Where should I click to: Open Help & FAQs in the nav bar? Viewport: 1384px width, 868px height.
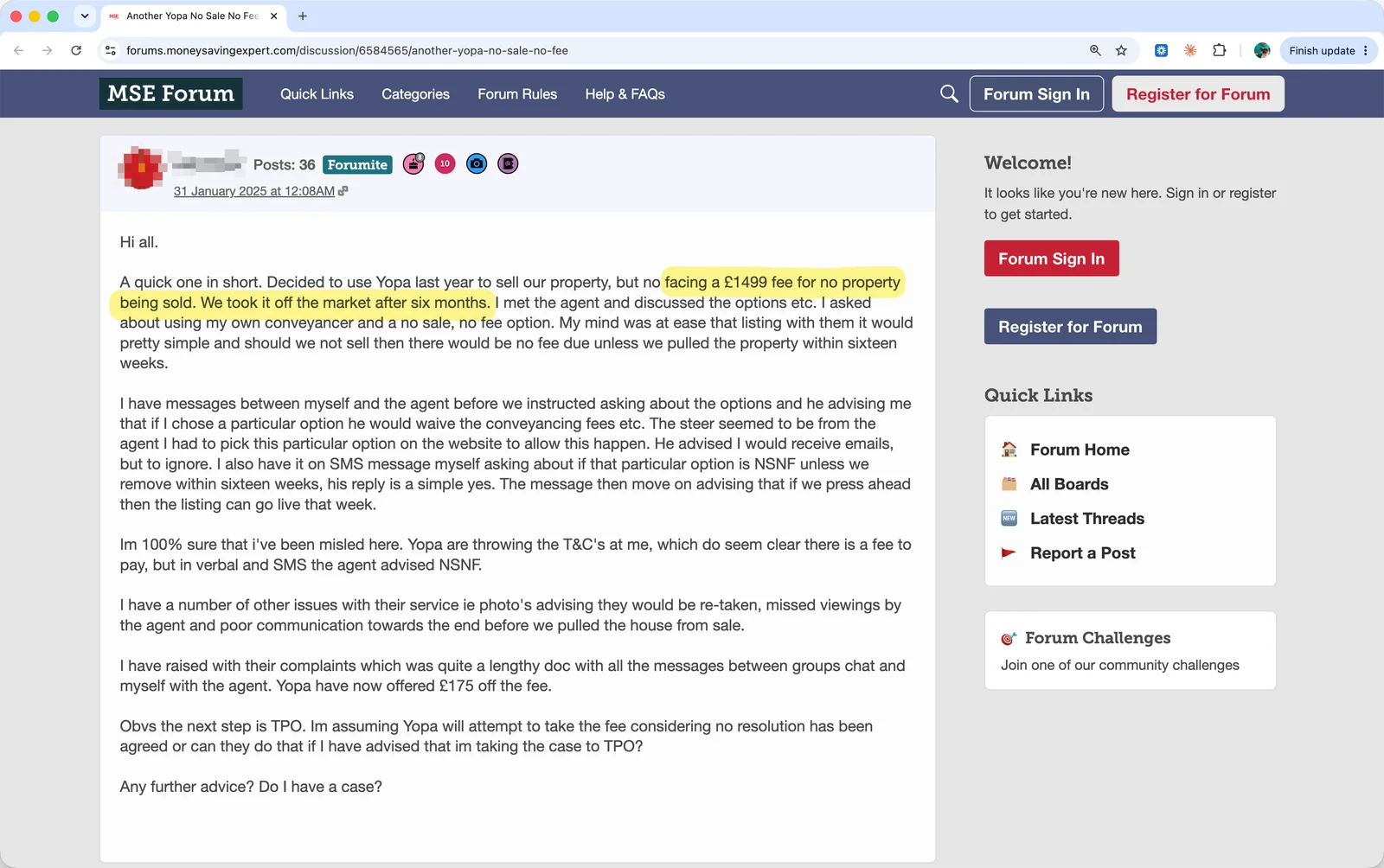tap(625, 93)
